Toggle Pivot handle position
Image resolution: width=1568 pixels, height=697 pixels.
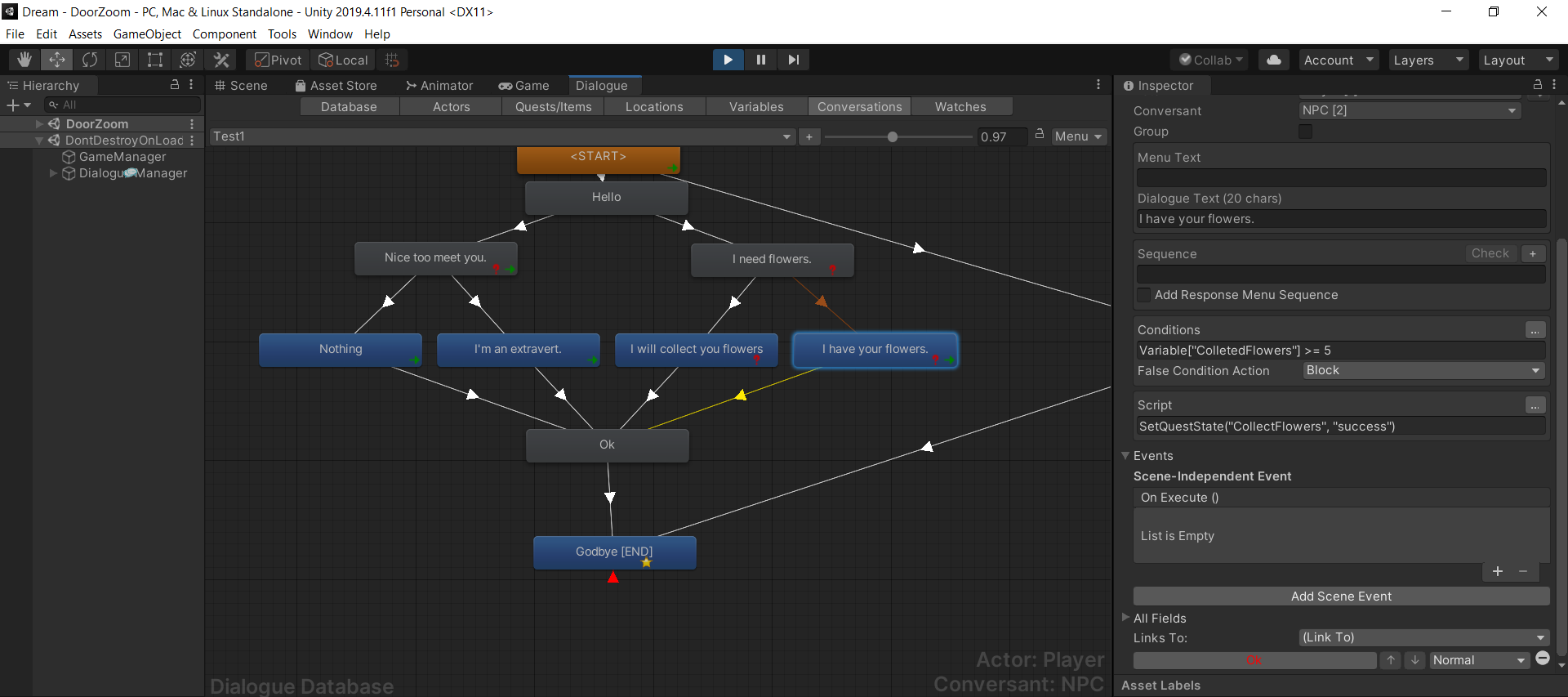click(278, 60)
